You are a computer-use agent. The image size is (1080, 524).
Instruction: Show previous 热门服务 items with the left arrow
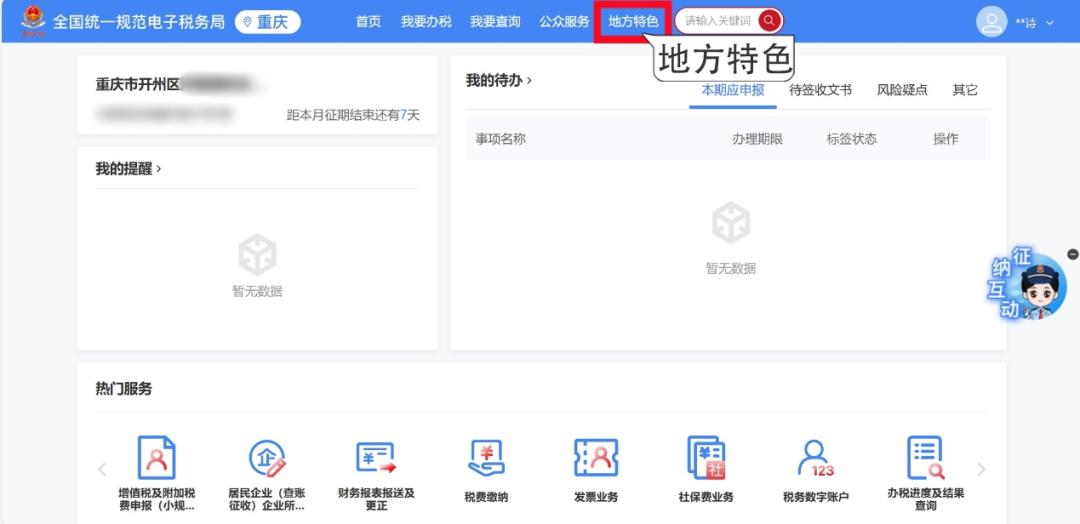[x=102, y=470]
